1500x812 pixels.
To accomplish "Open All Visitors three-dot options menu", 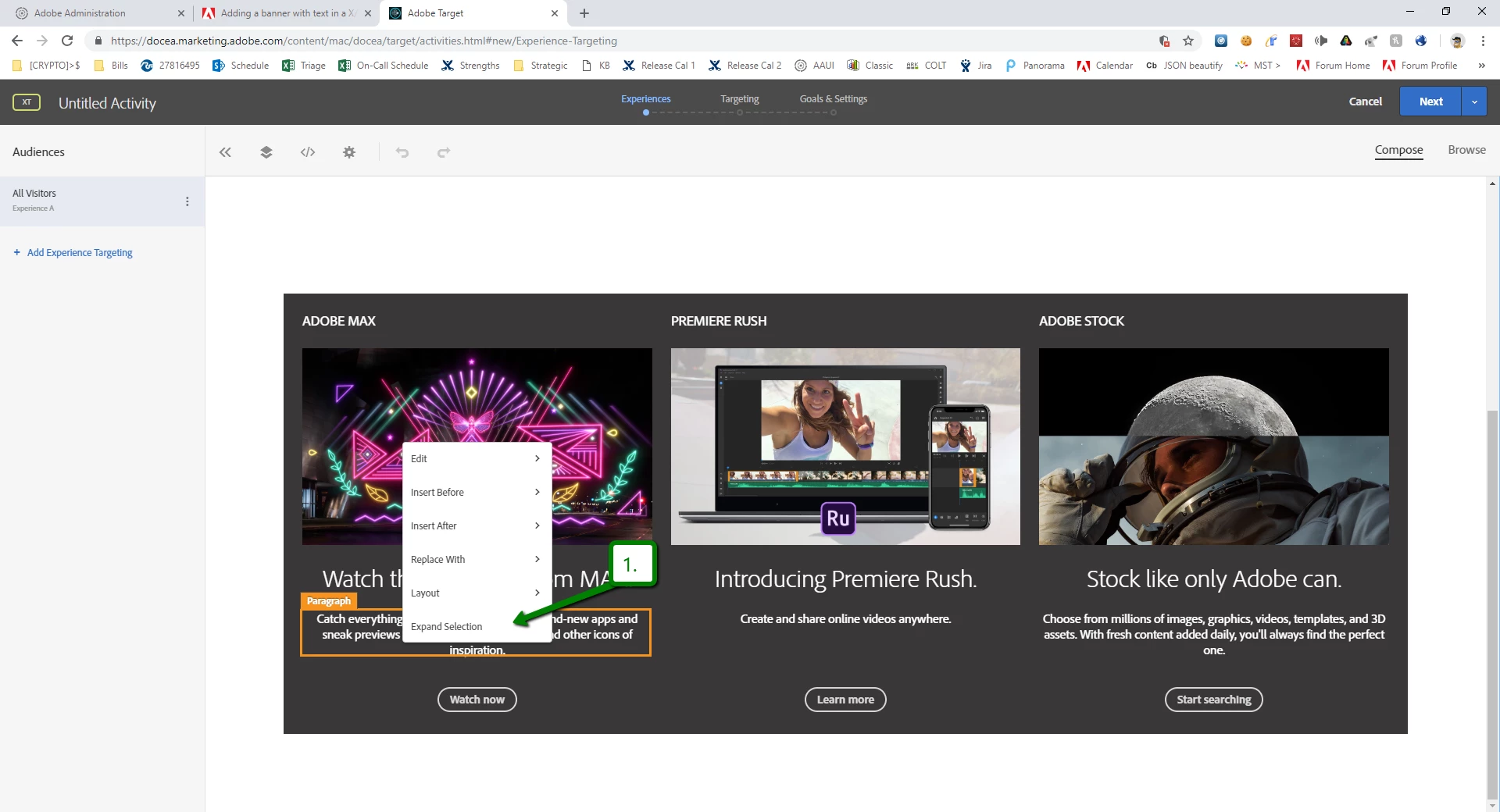I will pos(187,201).
